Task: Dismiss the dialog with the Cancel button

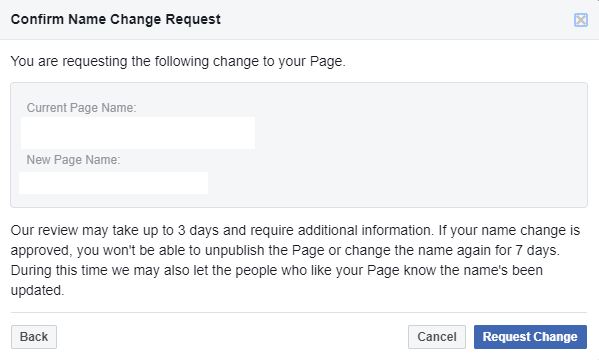Action: tap(437, 337)
